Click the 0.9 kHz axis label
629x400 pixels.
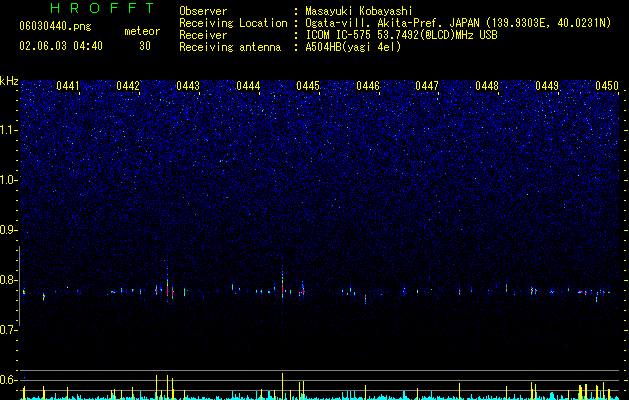pos(9,230)
